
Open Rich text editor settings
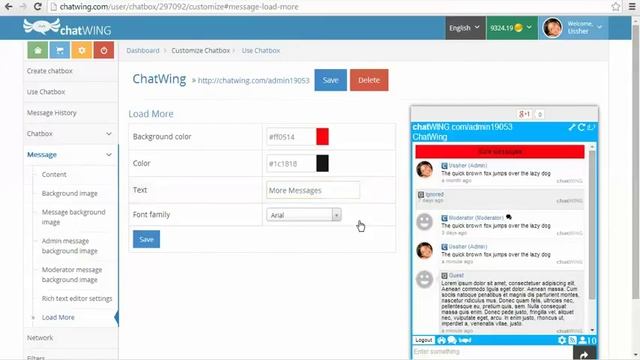tap(77, 298)
